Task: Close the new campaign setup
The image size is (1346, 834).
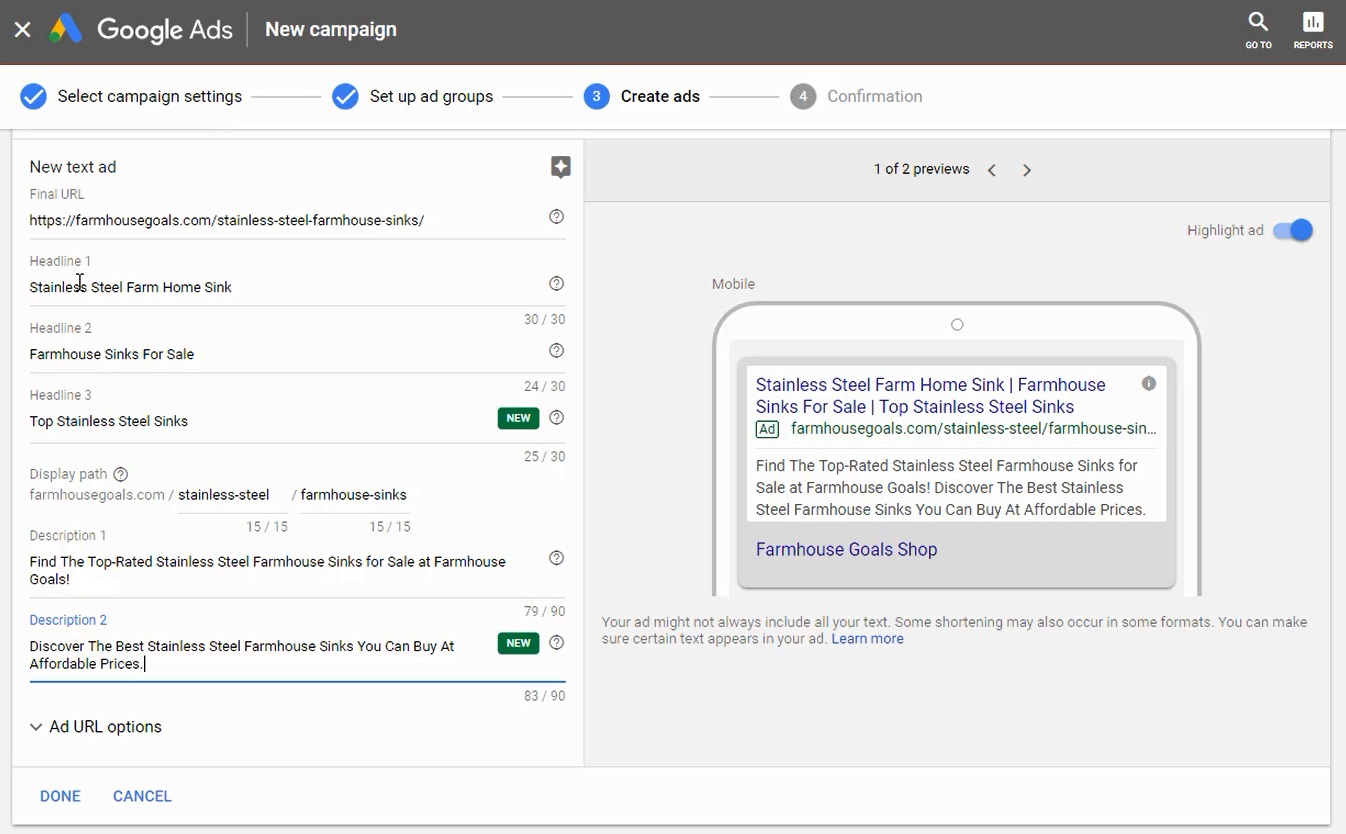Action: tap(22, 30)
